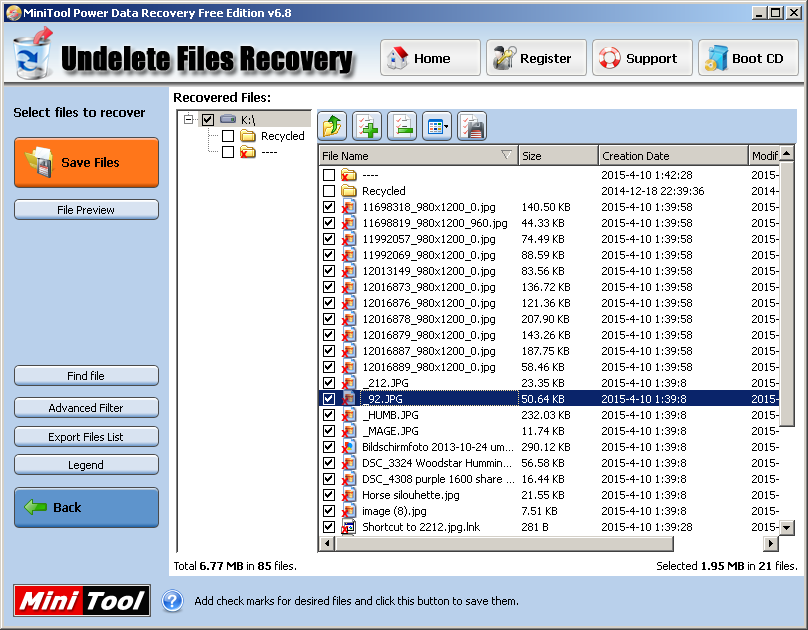The height and width of the screenshot is (630, 808).
Task: Sort by Modif column header
Action: (x=764, y=156)
